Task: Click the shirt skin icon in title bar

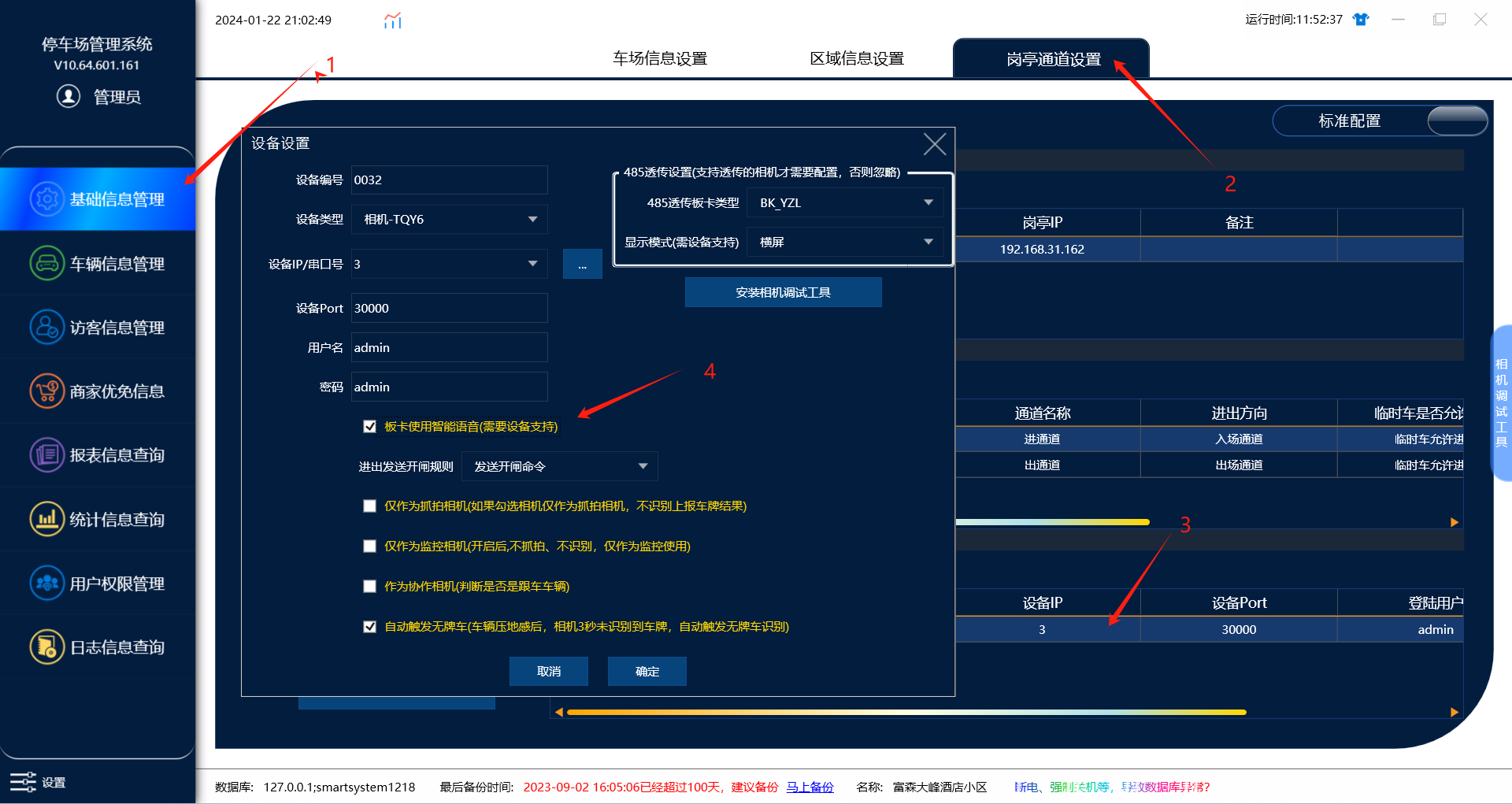Action: [1361, 20]
